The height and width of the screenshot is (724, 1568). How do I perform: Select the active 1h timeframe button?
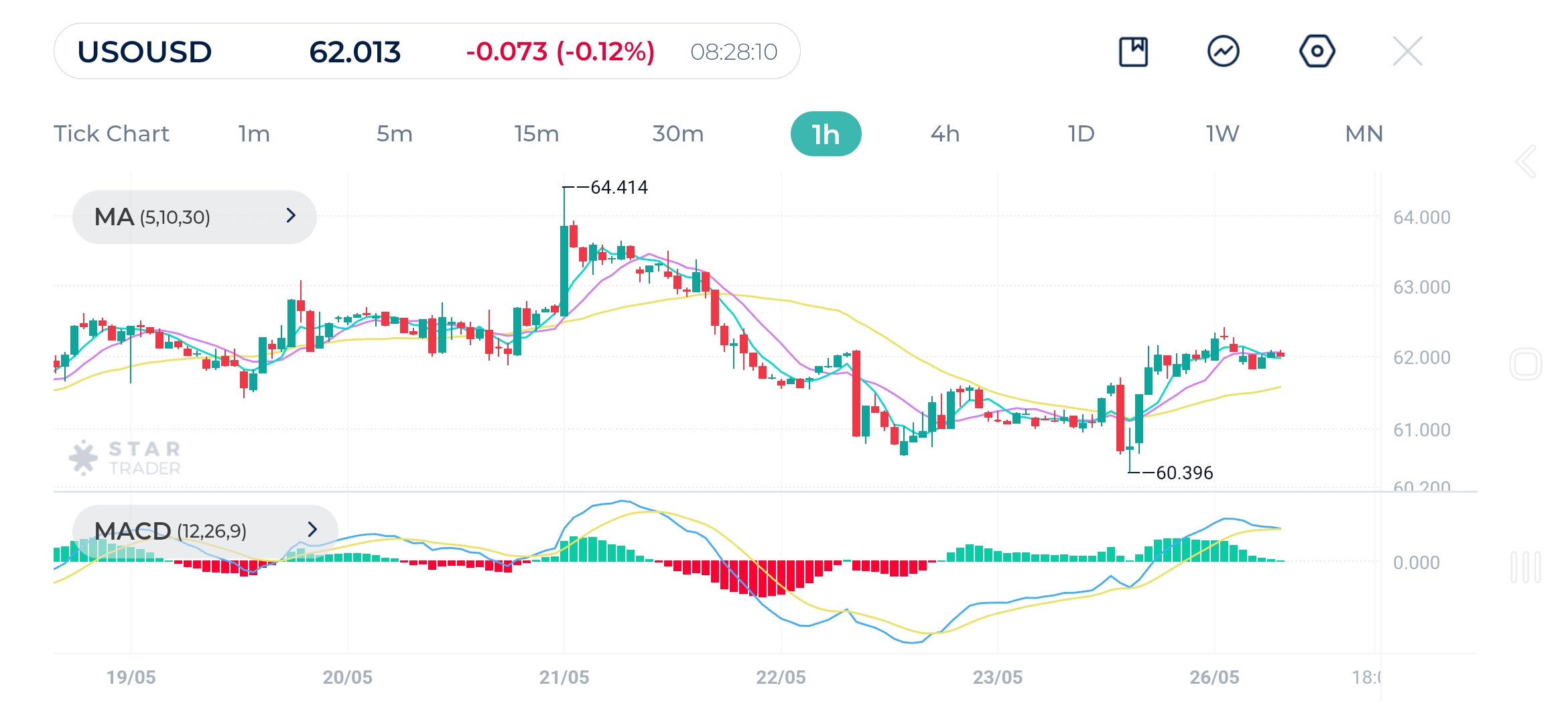pos(826,134)
